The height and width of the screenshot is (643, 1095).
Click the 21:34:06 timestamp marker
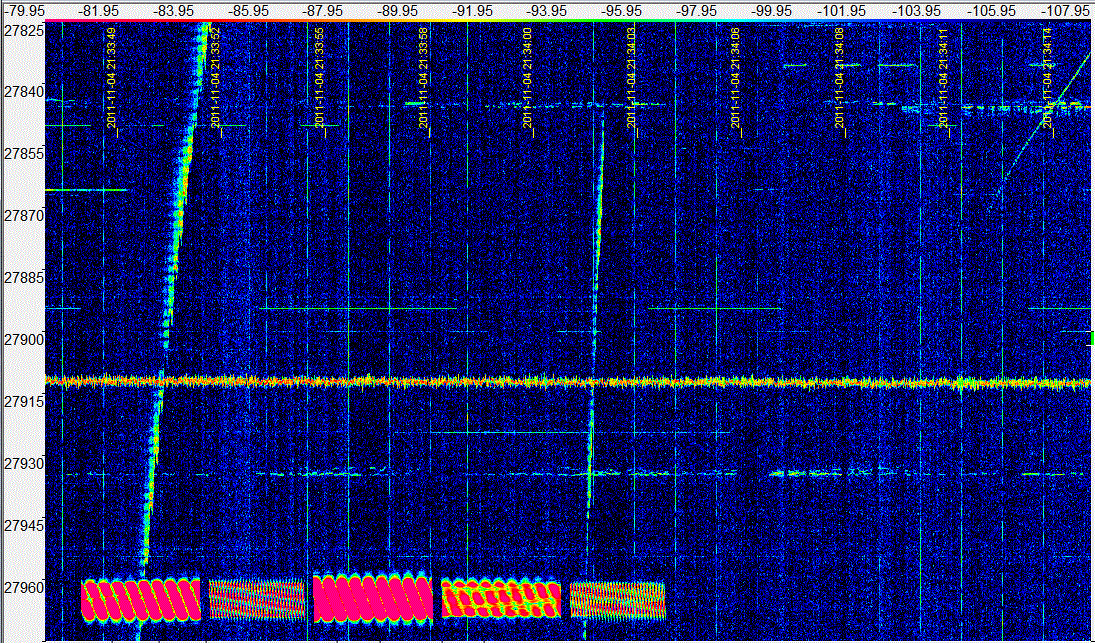point(736,78)
